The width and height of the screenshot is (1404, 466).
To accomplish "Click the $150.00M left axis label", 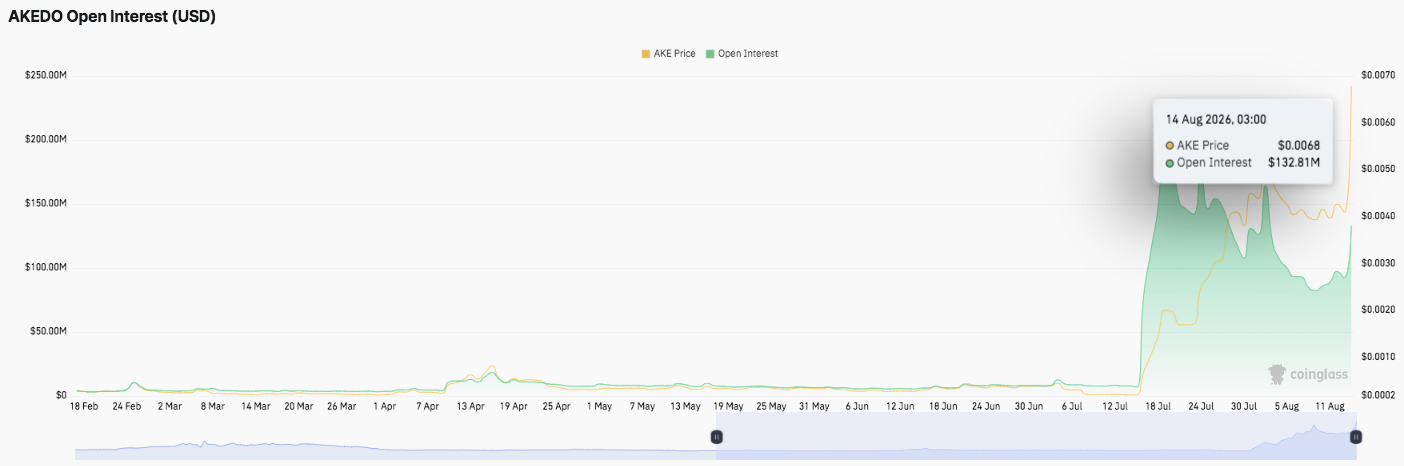I will click(46, 204).
